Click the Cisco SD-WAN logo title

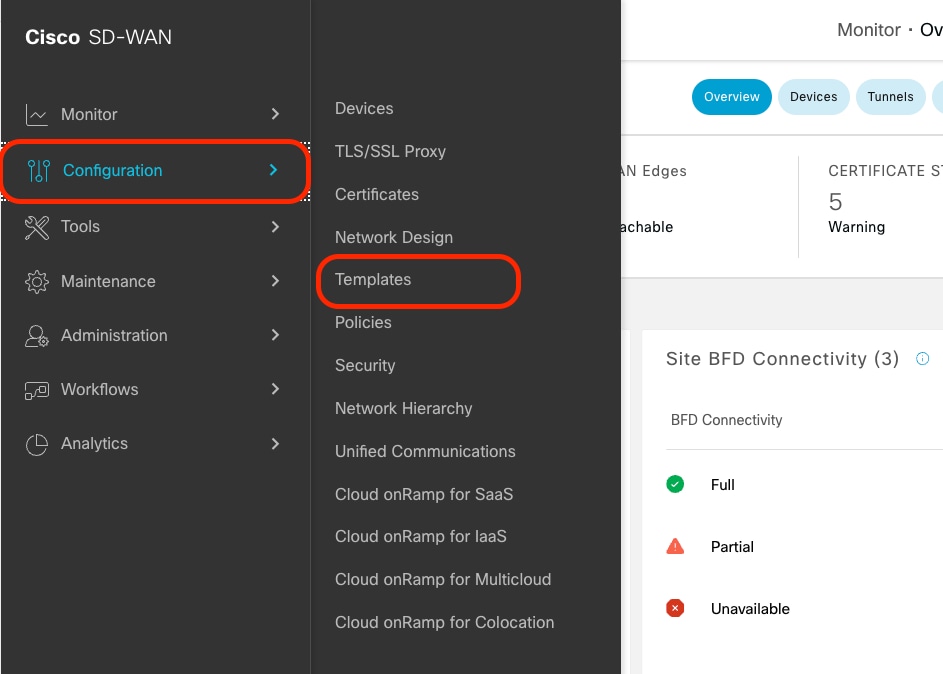pyautogui.click(x=98, y=37)
